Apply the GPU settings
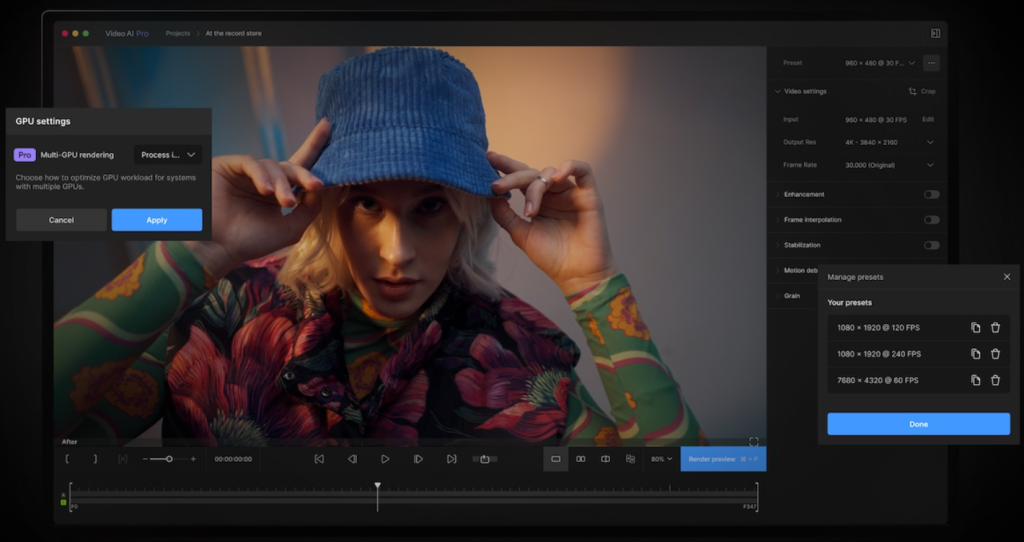 pyautogui.click(x=156, y=220)
